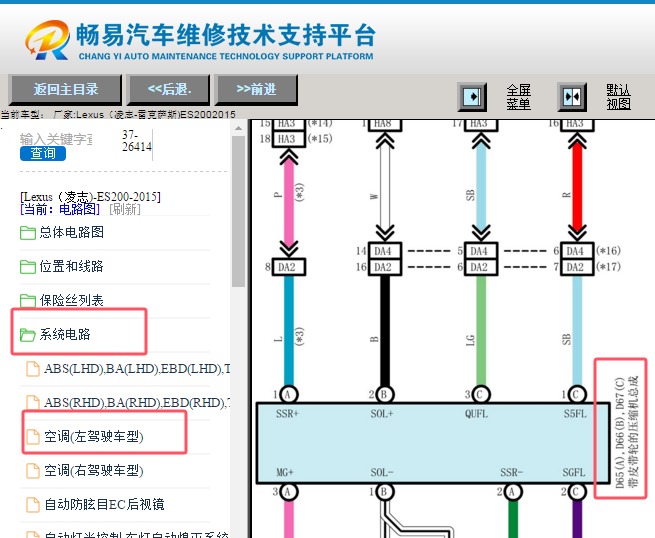
Task: Open the 当前：电路图 link
Action: (60, 209)
